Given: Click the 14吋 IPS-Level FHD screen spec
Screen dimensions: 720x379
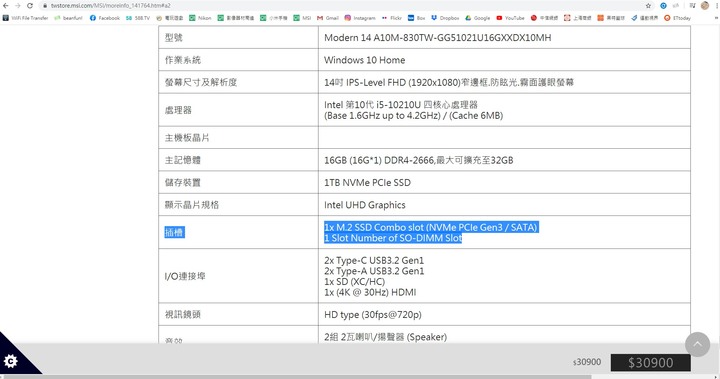Looking at the screenshot, I should 449,83.
